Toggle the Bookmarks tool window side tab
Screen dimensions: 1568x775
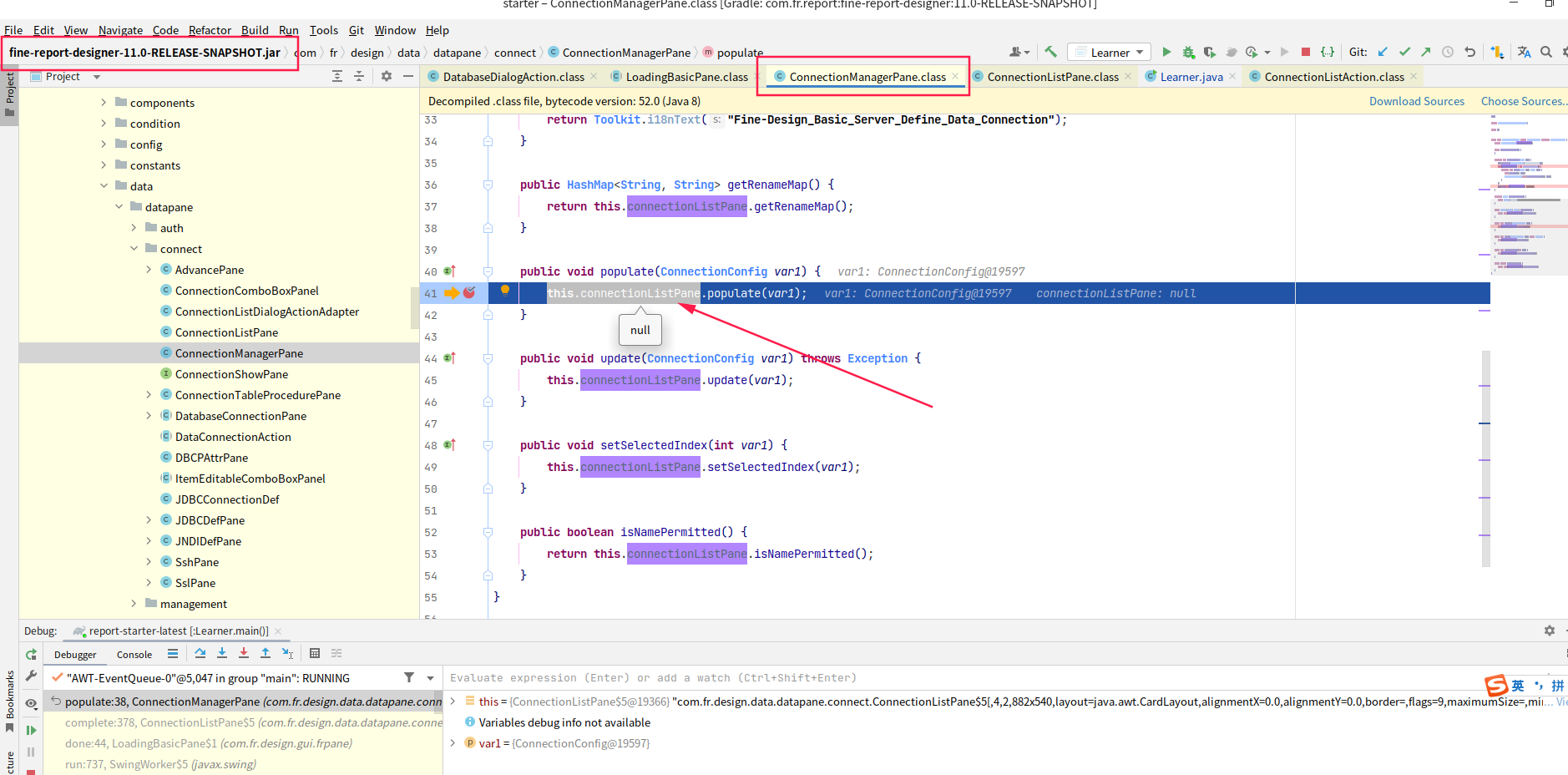(9, 702)
